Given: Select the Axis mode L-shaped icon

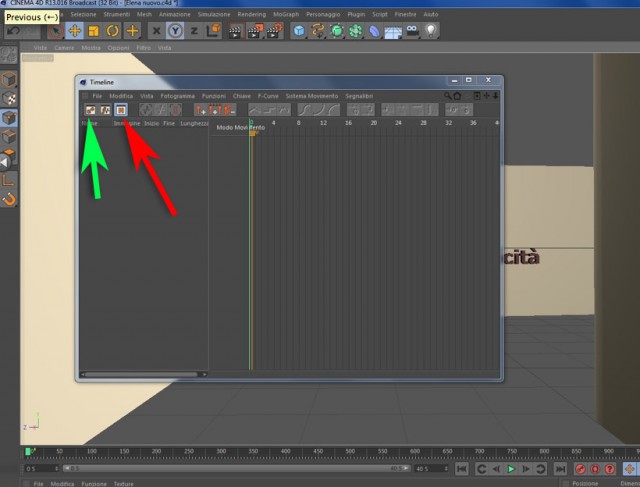Looking at the screenshot, I should [x=9, y=180].
